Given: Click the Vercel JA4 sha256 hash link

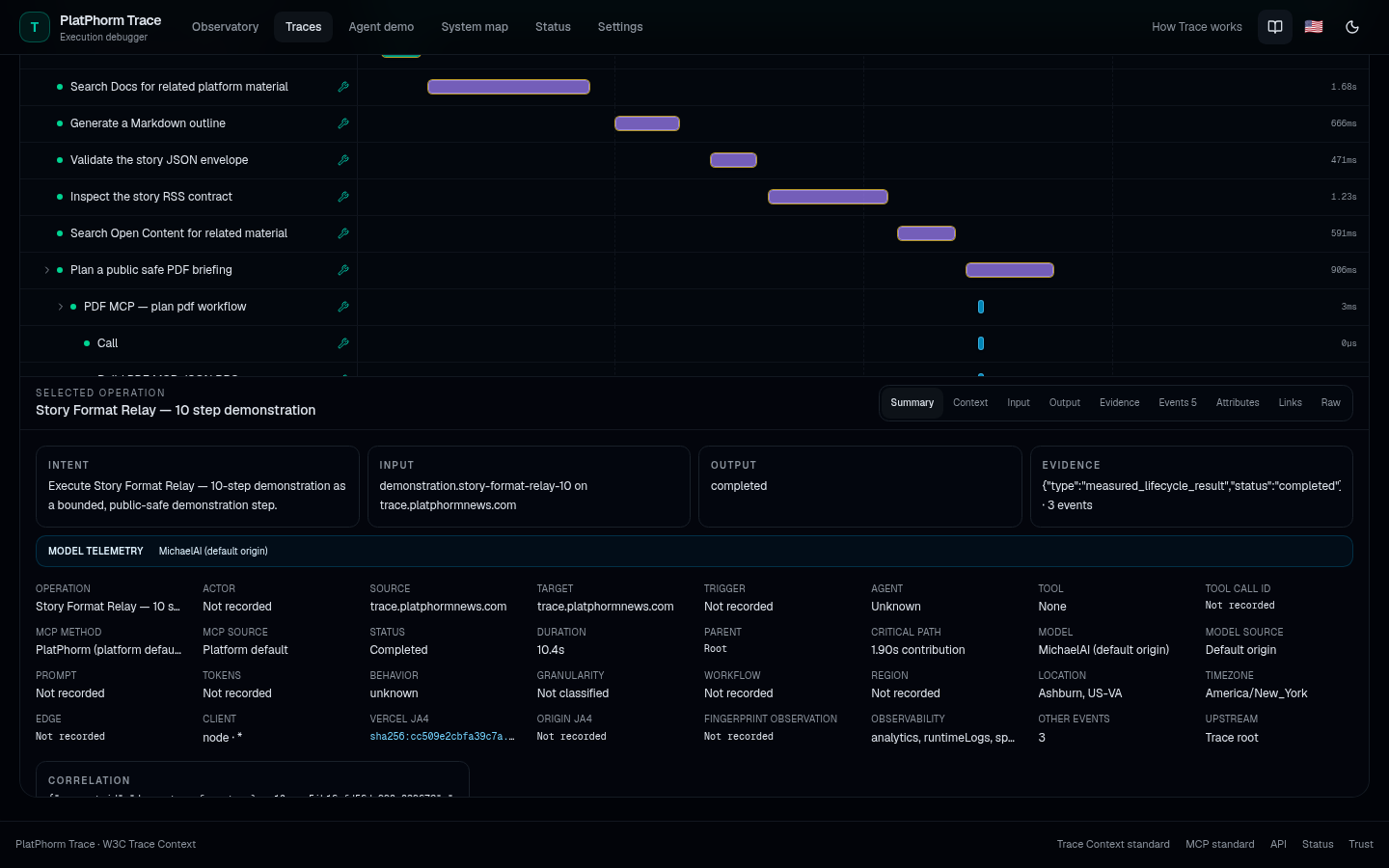Looking at the screenshot, I should 442,737.
